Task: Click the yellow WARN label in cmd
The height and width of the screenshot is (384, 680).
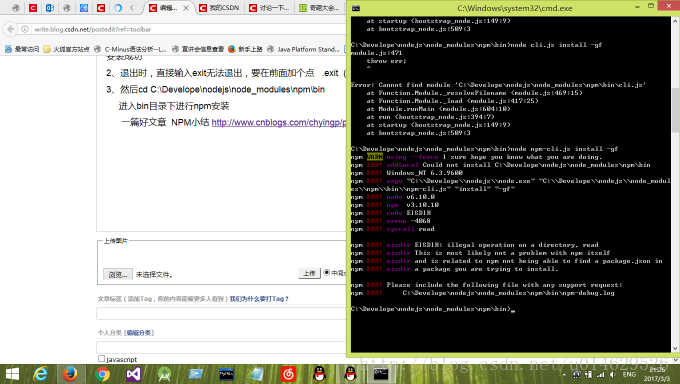Action: (x=375, y=157)
